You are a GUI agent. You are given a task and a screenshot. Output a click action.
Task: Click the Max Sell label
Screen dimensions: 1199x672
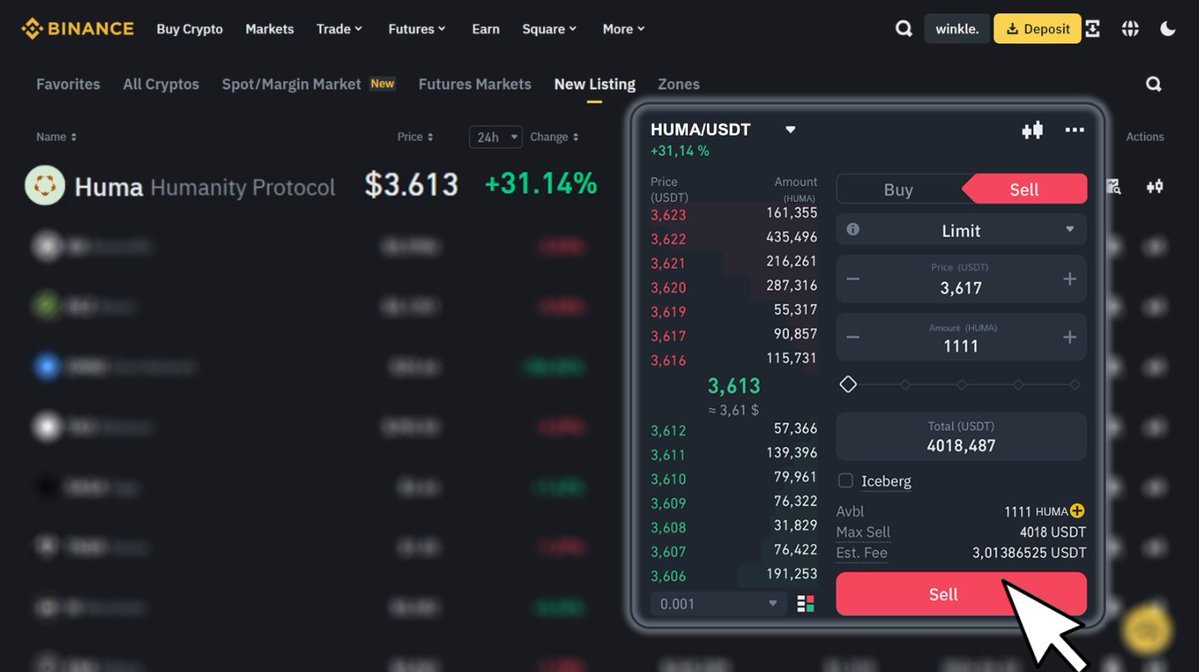[863, 532]
